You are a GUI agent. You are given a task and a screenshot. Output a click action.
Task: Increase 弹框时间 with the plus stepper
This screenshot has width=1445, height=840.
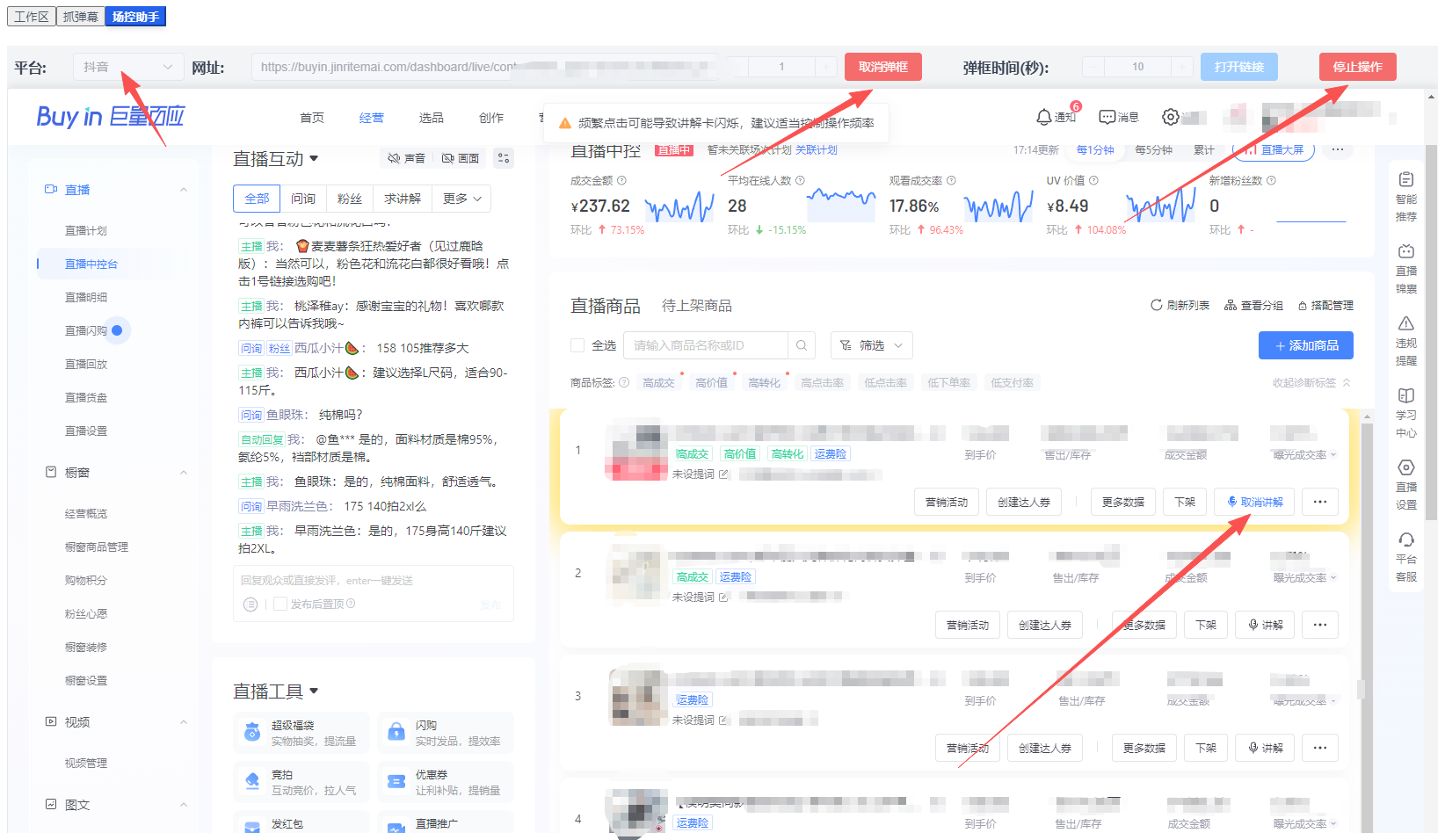(x=1180, y=66)
